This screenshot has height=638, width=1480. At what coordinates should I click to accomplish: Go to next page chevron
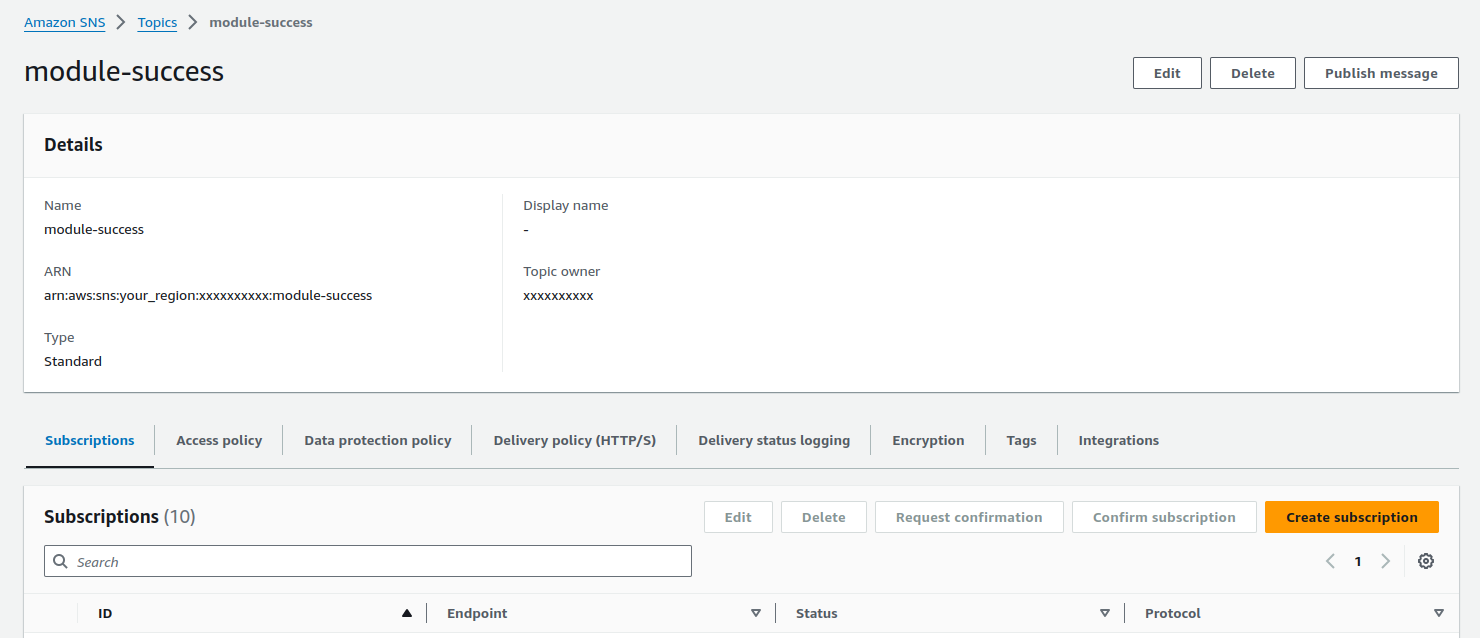pyautogui.click(x=1385, y=561)
